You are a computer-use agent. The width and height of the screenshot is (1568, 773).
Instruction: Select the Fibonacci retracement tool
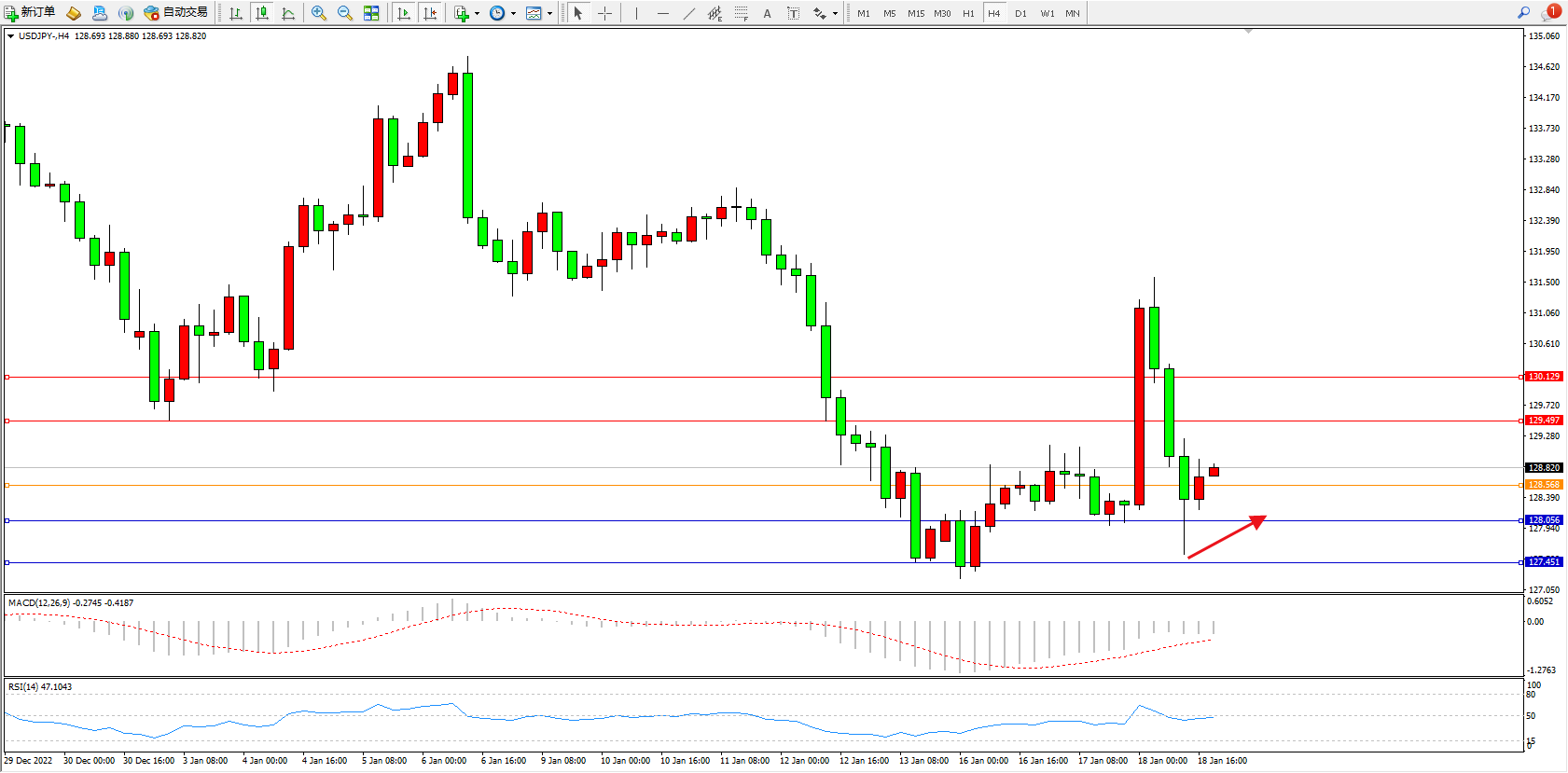pyautogui.click(x=741, y=13)
